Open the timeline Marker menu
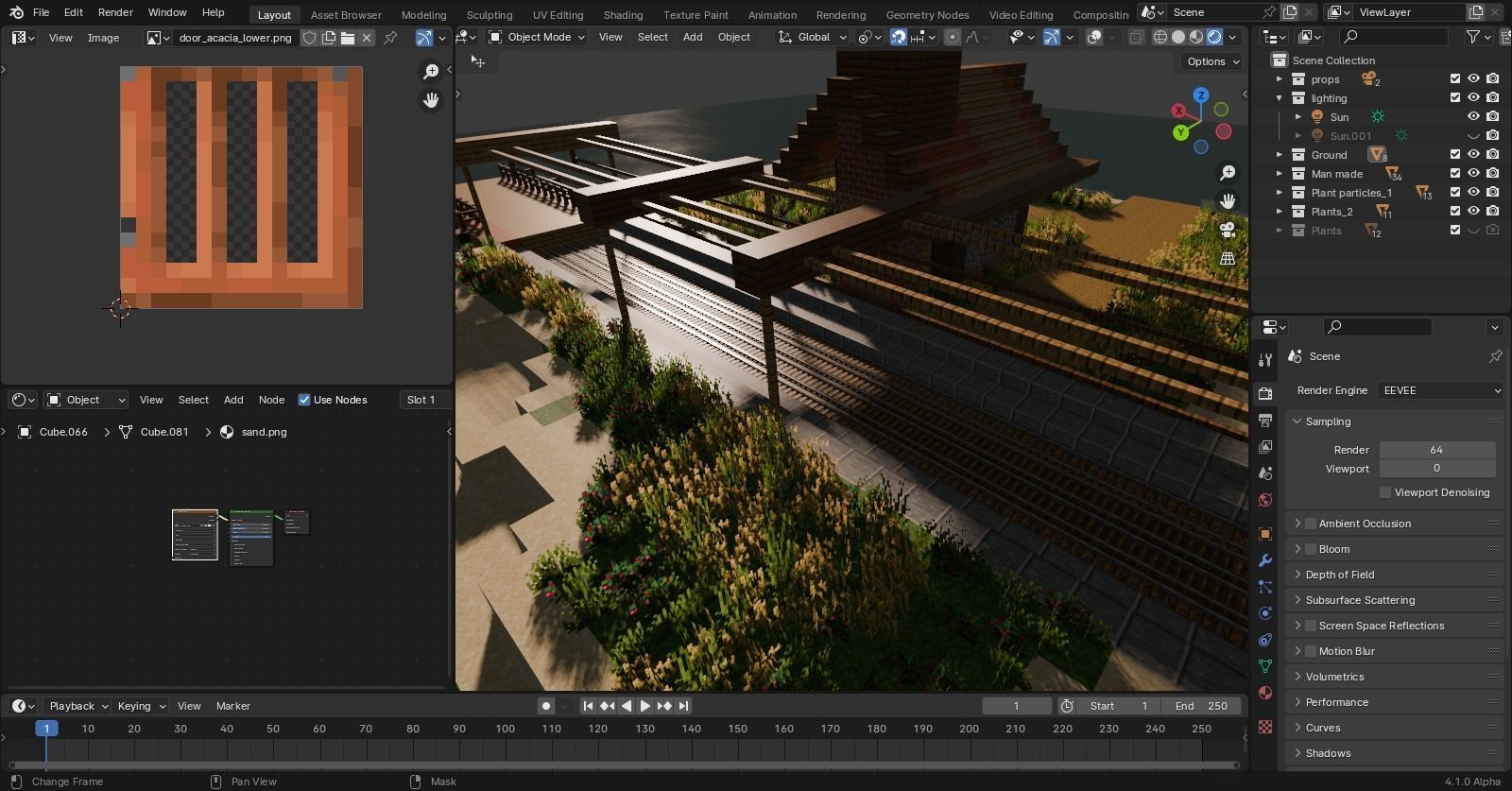This screenshot has width=1512, height=791. click(233, 706)
